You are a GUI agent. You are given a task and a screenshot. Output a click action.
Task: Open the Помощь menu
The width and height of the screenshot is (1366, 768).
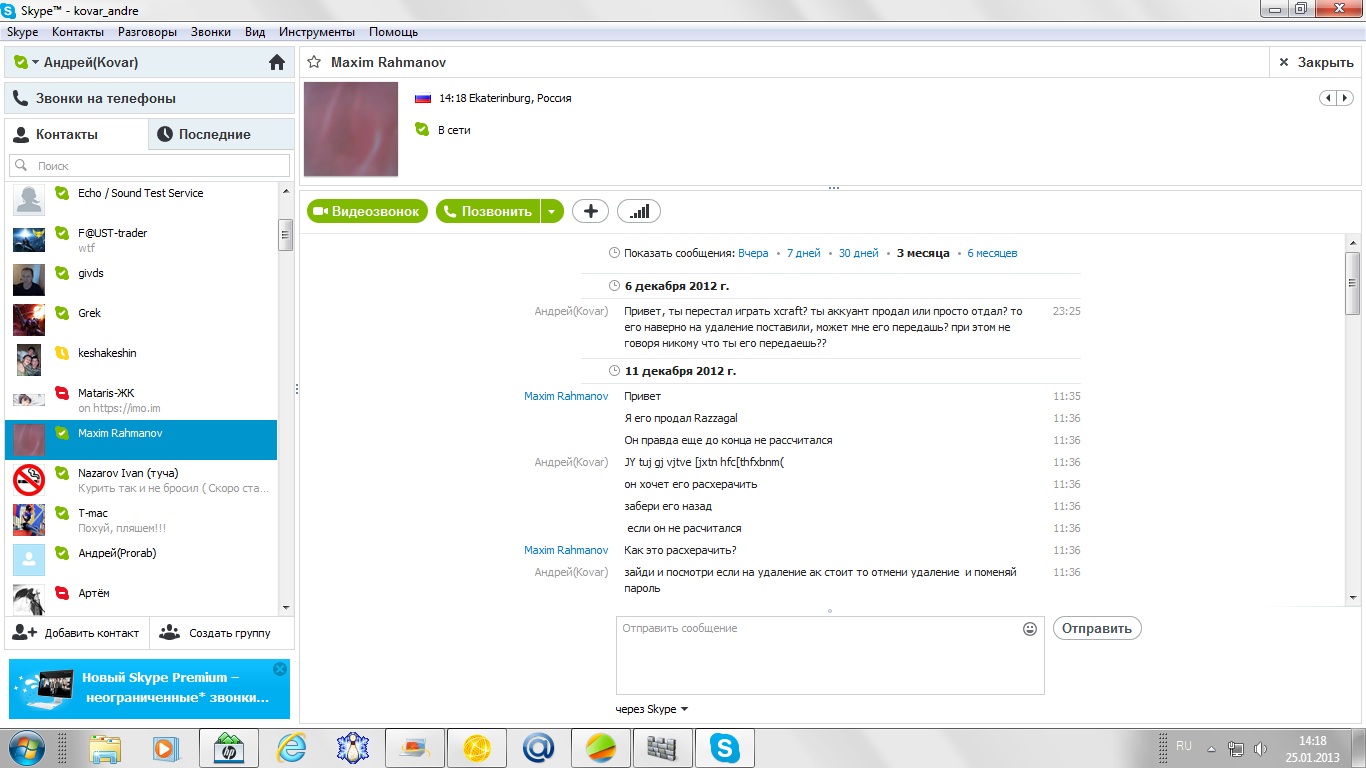pyautogui.click(x=393, y=32)
